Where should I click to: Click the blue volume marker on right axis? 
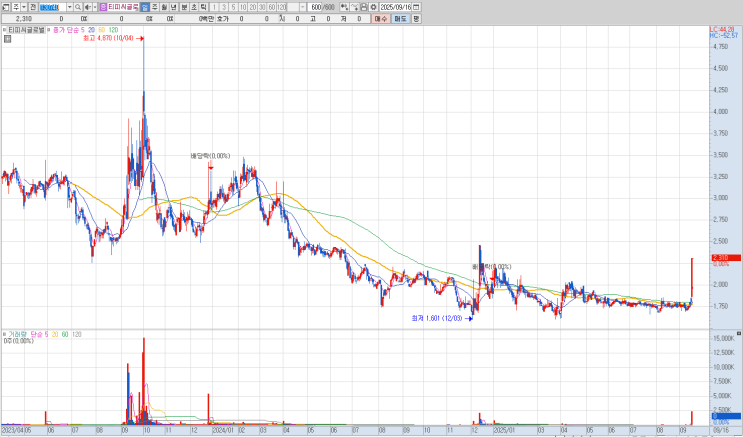click(725, 416)
